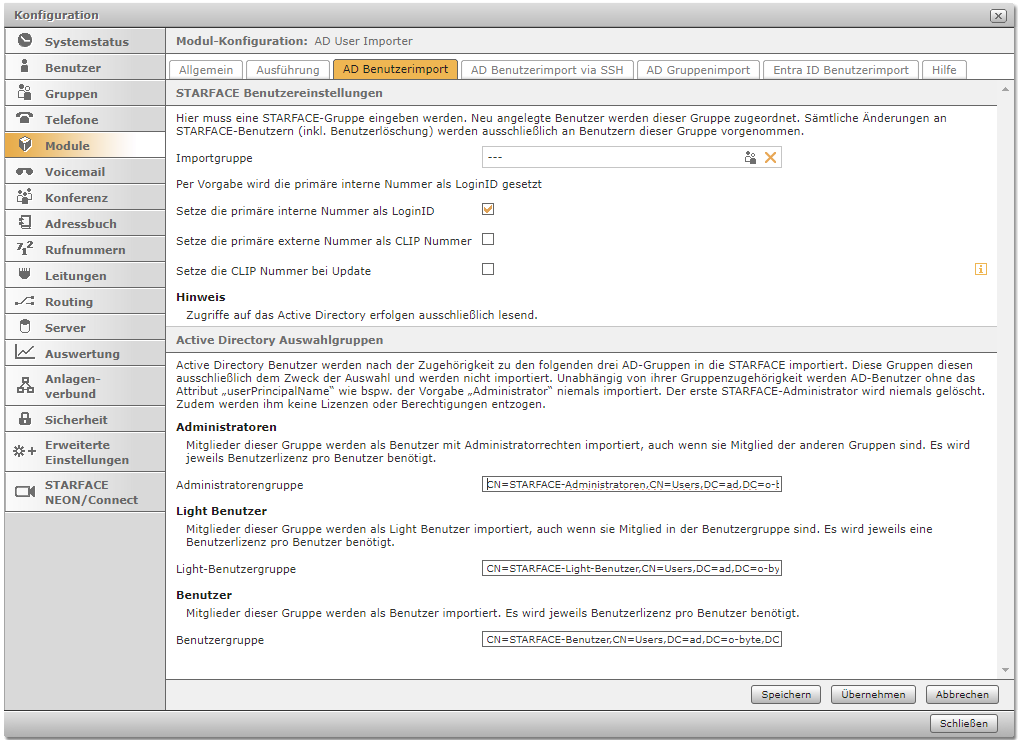Click the Telefone phone icon
Viewport: 1018px width, 740px height.
(x=25, y=118)
